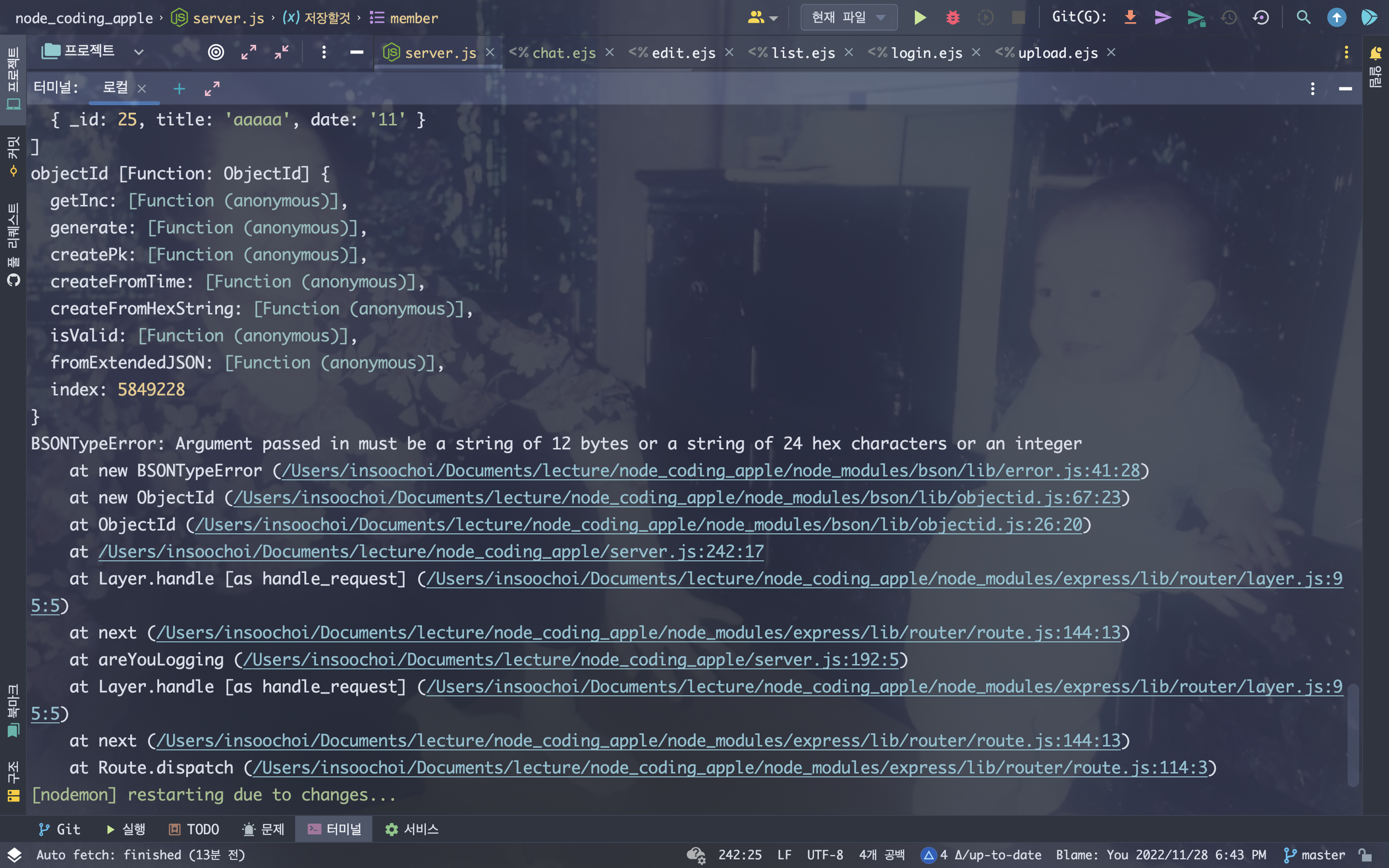Update project with Git pull arrow icon
This screenshot has width=1389, height=868.
point(1130,18)
